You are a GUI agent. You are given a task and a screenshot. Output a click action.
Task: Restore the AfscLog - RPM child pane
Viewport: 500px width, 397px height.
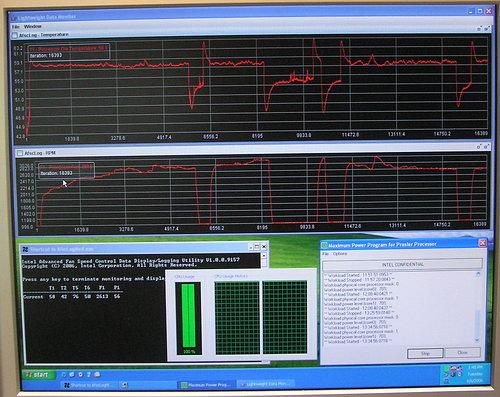click(479, 147)
